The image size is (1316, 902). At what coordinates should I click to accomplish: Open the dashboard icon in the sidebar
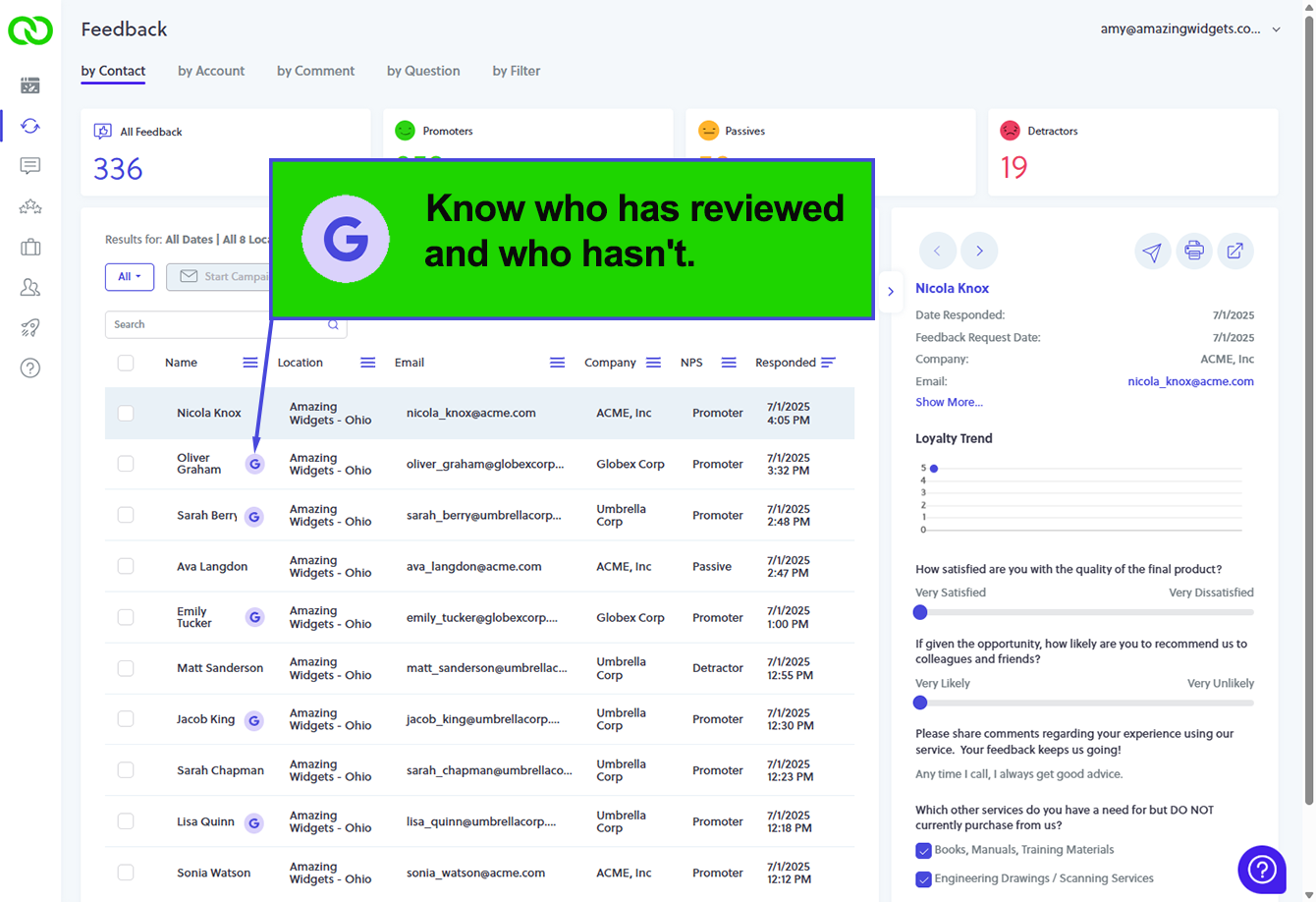(30, 85)
